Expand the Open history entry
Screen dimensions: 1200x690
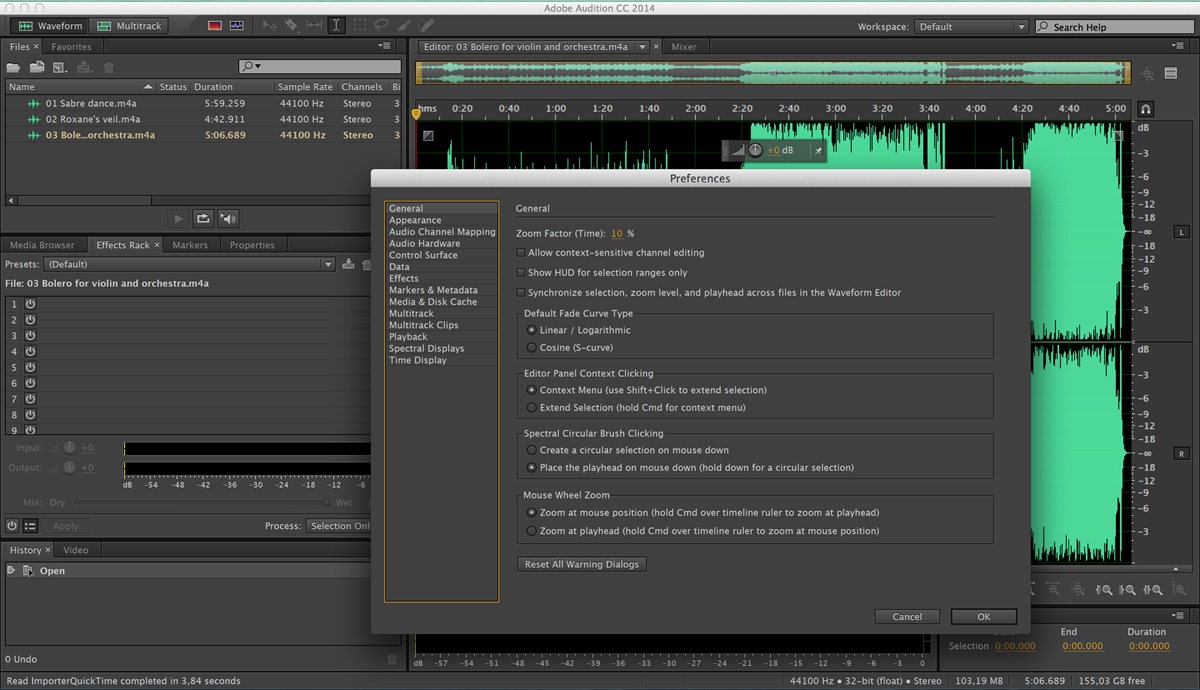(11, 570)
